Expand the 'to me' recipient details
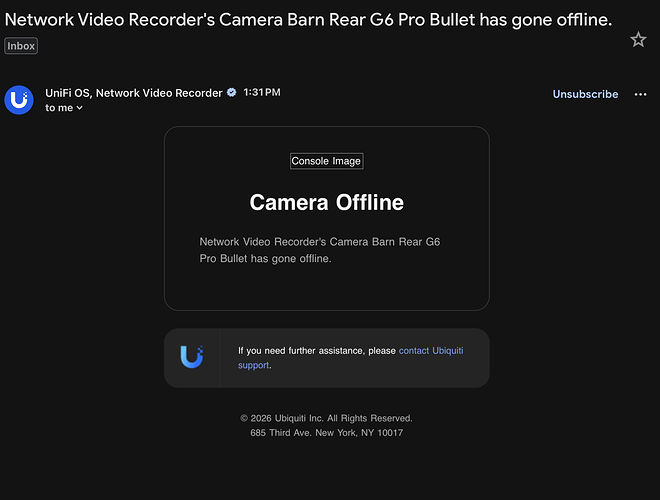Viewport: 660px width, 500px height. [x=64, y=108]
